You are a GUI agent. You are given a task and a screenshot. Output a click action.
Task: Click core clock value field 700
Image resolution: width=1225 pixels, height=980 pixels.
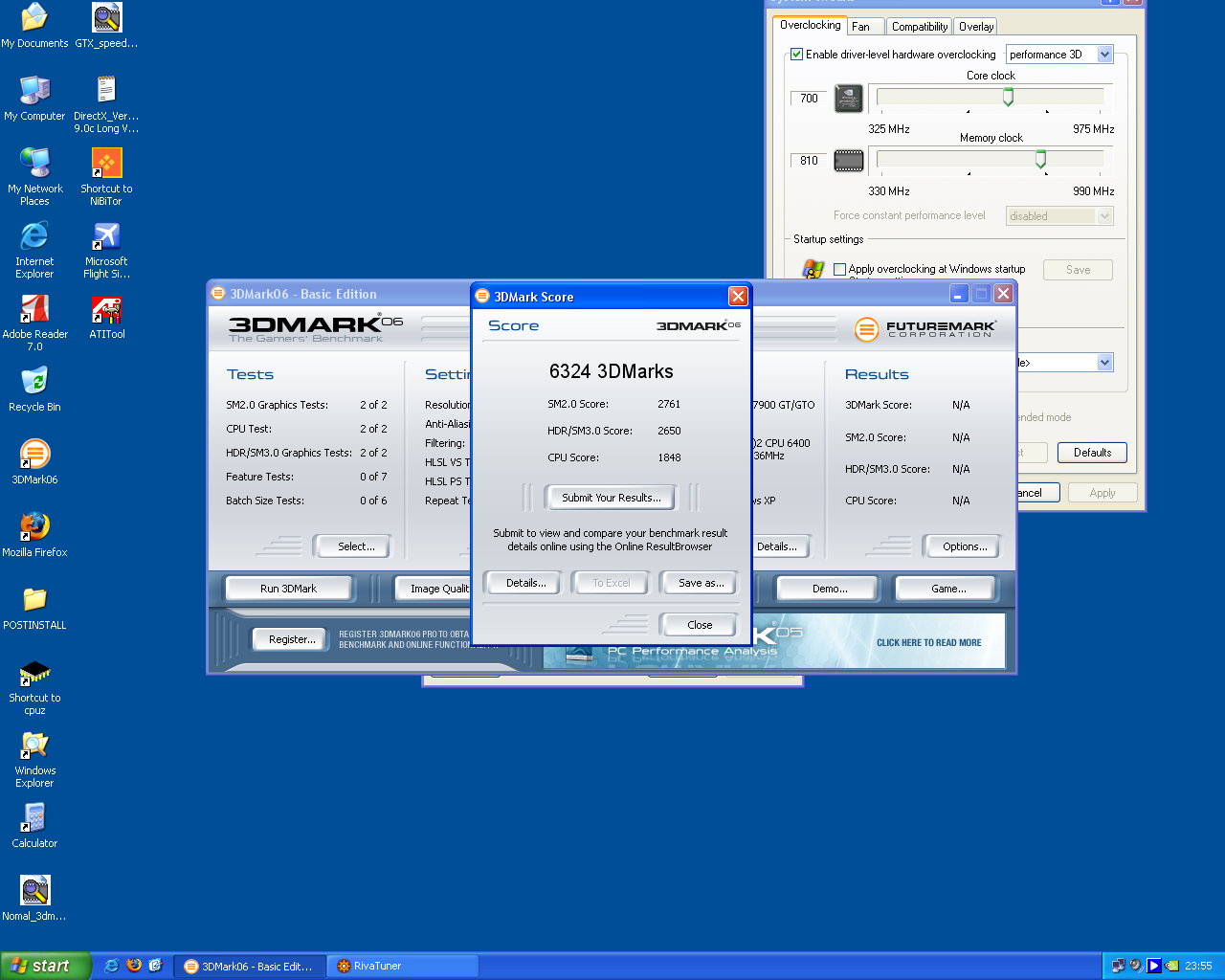point(810,99)
